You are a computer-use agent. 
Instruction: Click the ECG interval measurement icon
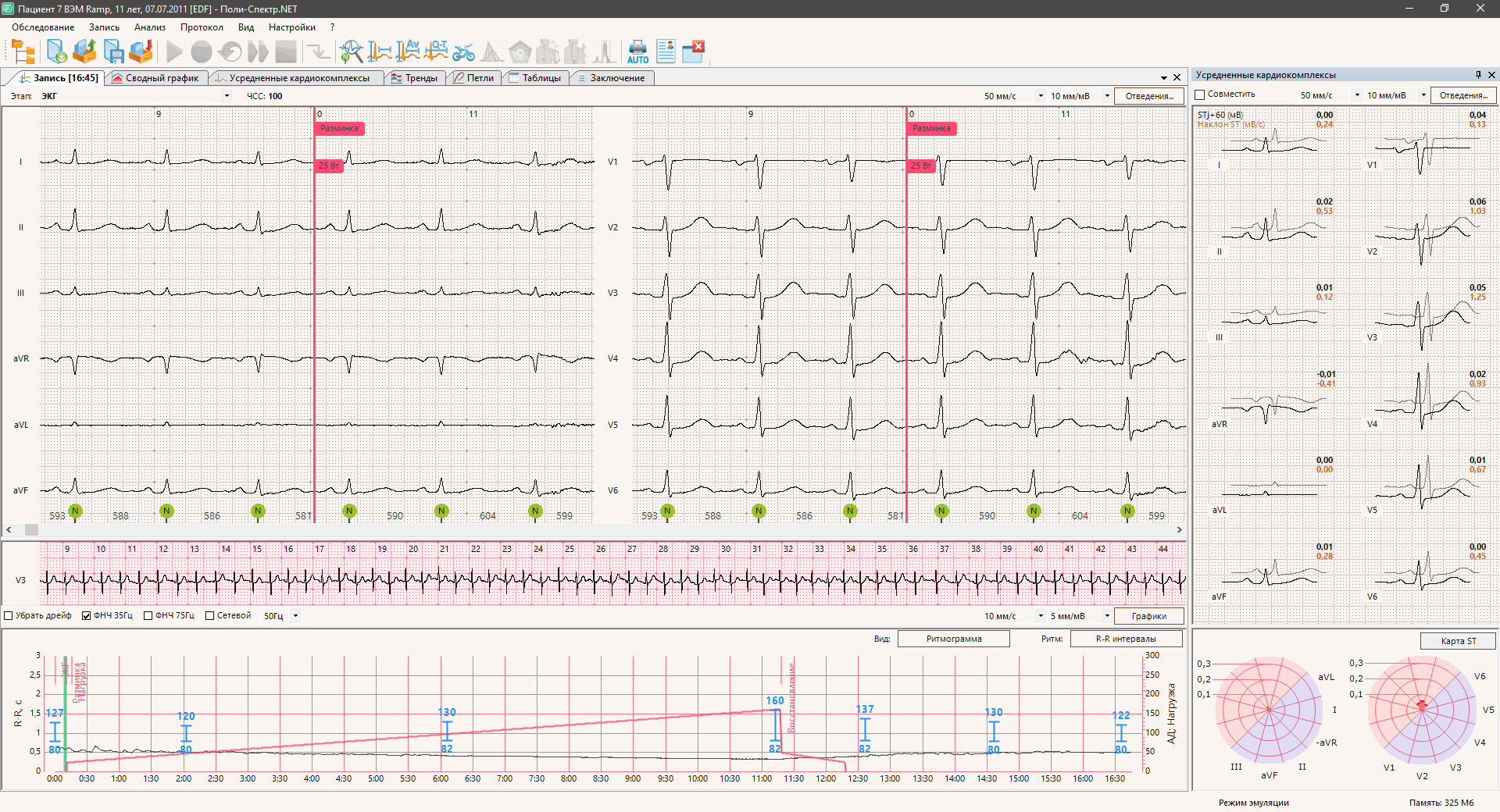[380, 52]
